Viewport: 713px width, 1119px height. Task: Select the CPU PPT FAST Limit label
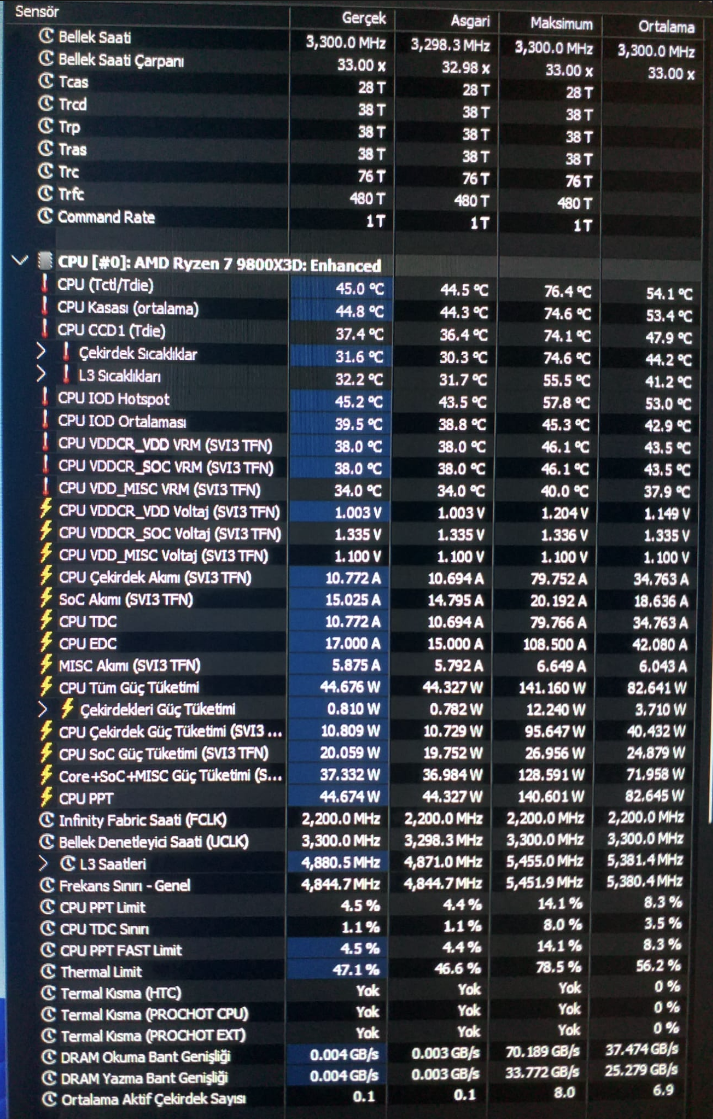[121, 950]
